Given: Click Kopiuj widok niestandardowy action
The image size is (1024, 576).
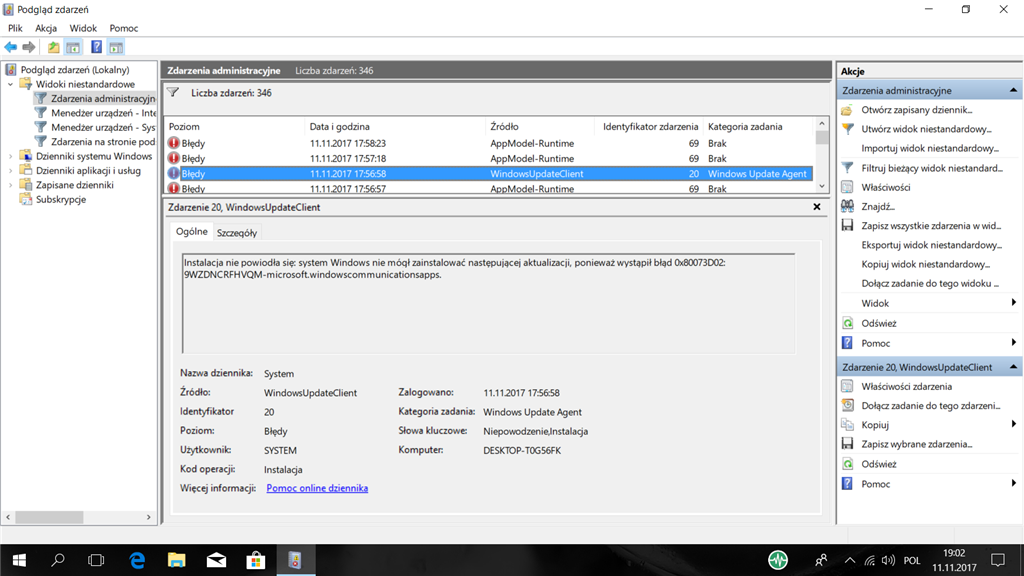Looking at the screenshot, I should pos(925,264).
